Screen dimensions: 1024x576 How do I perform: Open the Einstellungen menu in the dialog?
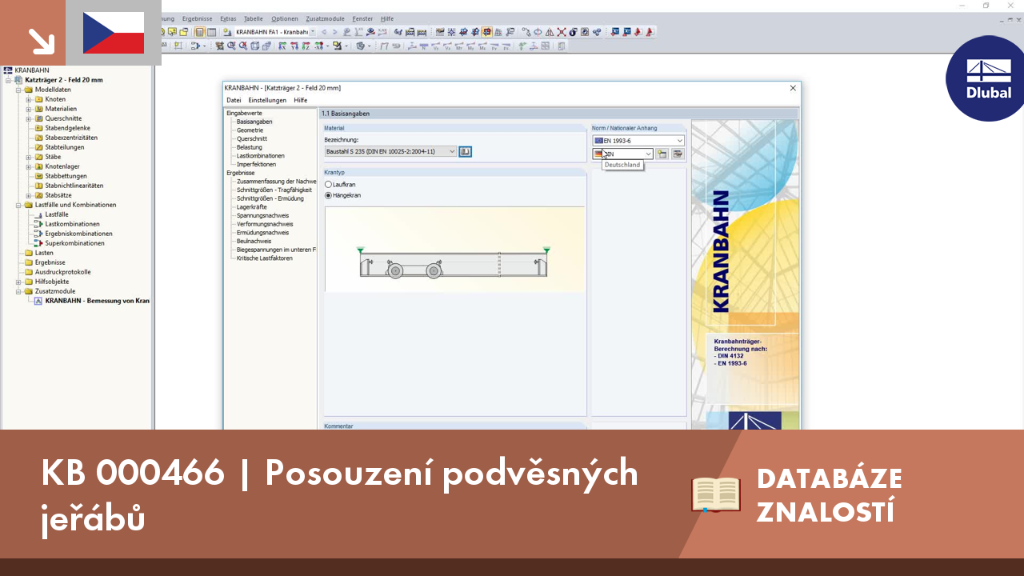267,101
